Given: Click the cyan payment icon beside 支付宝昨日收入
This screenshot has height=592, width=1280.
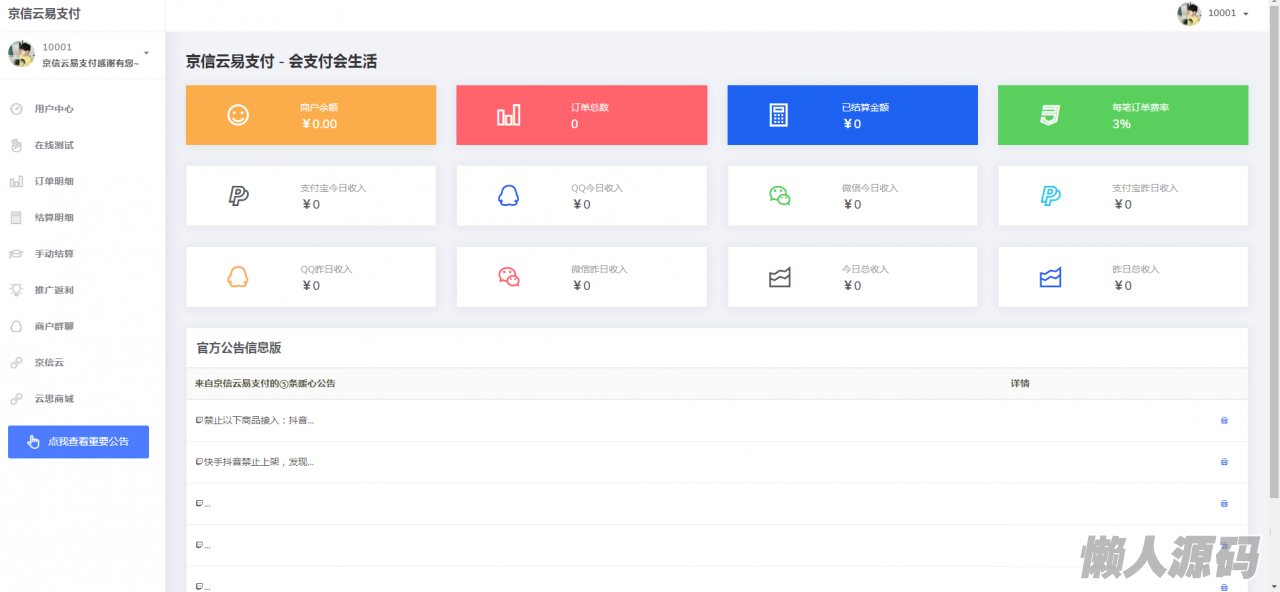Looking at the screenshot, I should (x=1050, y=196).
